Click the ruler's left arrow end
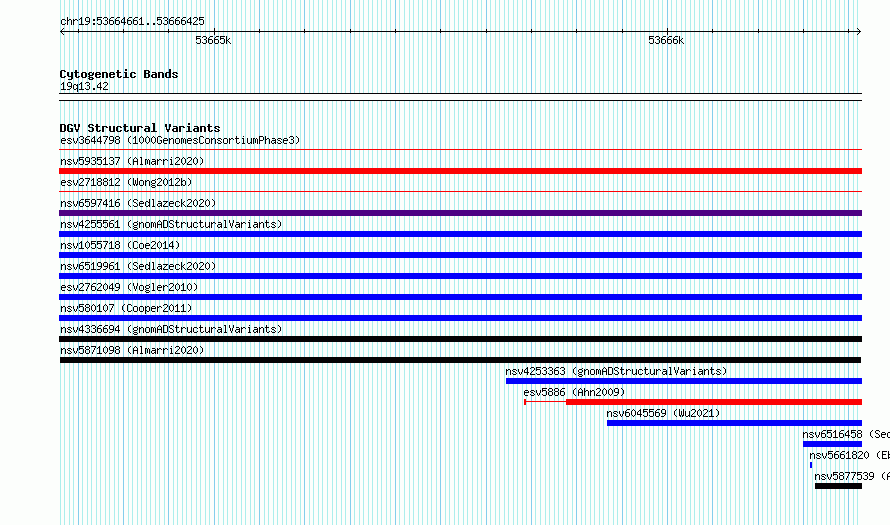Screen dimensions: 890x525 (62, 32)
